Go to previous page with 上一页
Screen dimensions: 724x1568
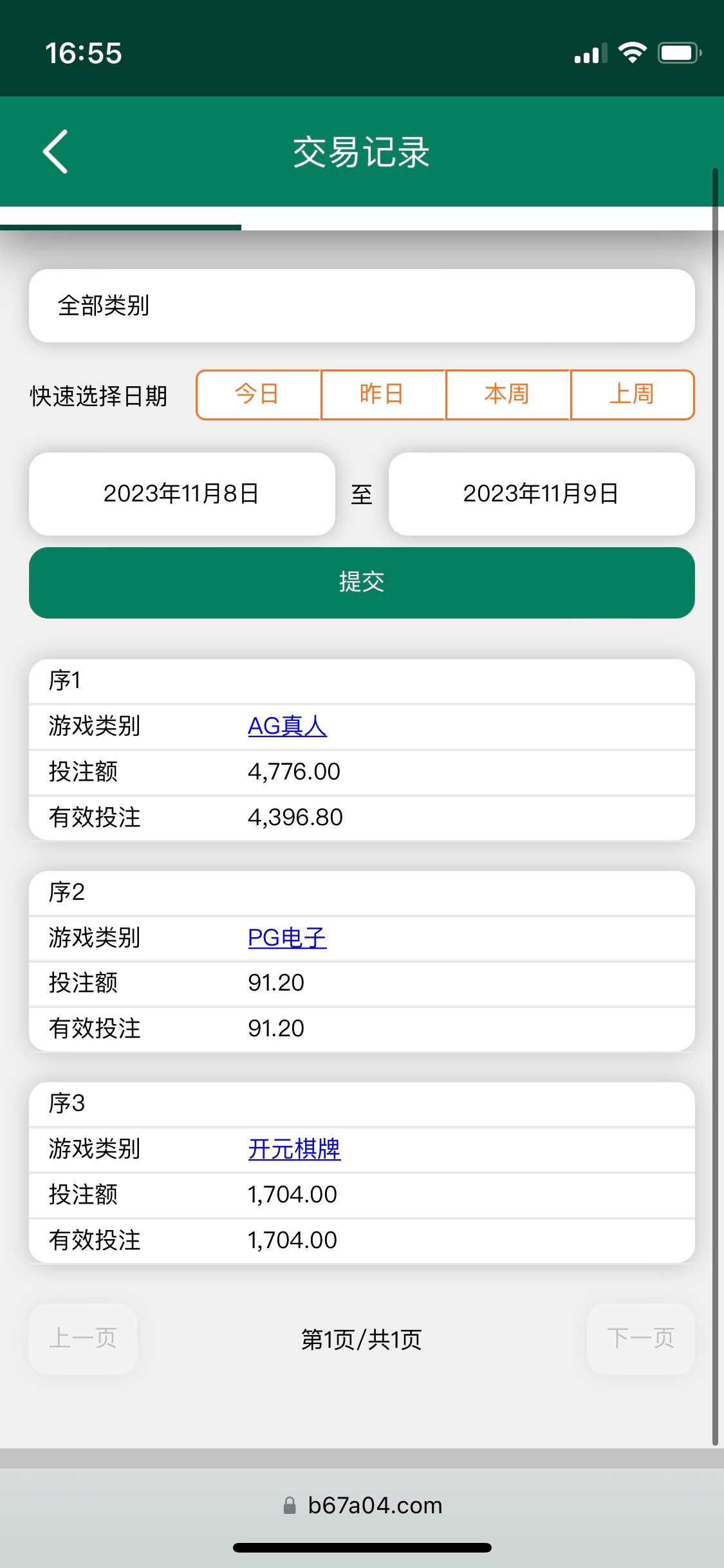coord(83,1339)
